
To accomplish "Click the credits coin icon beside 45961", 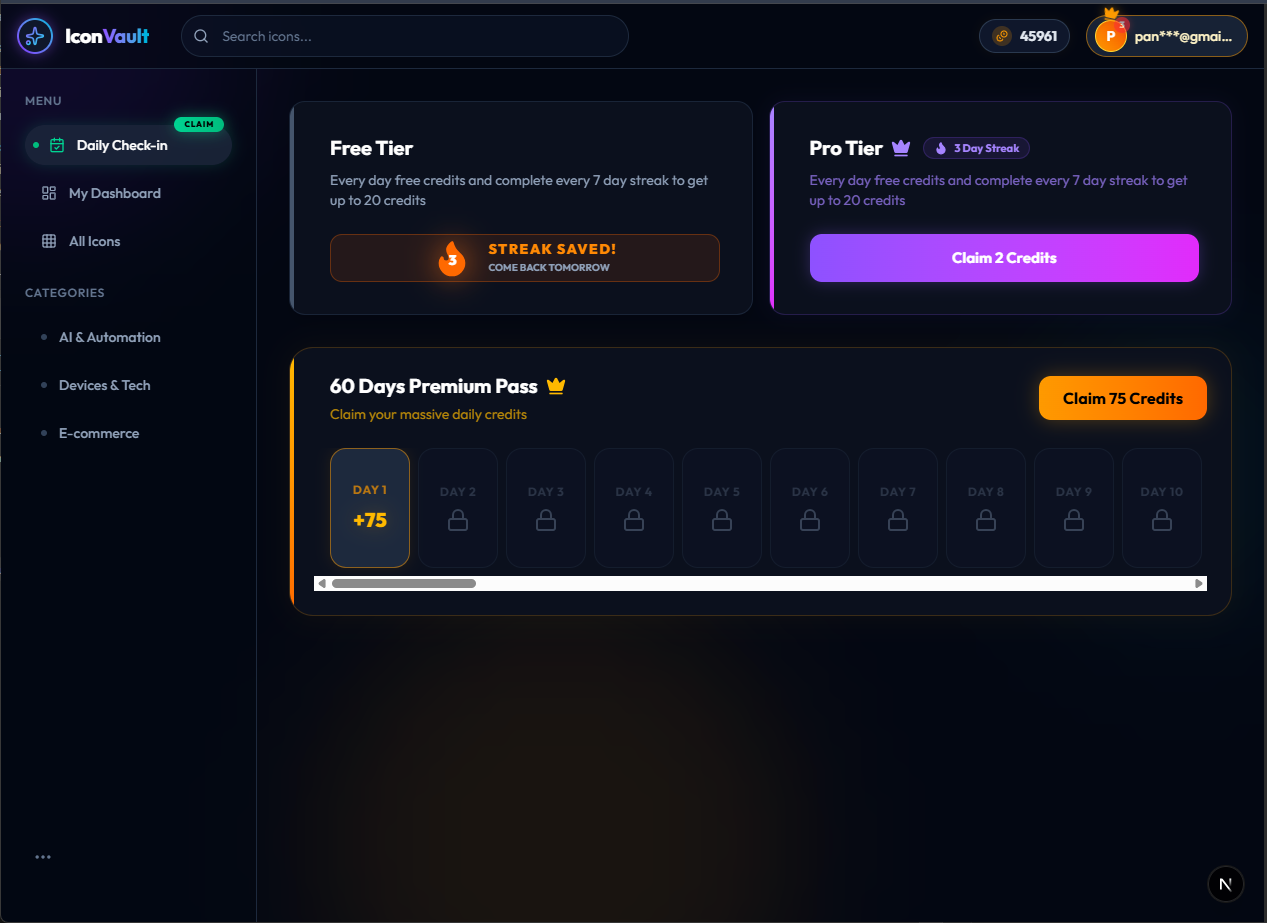I will pyautogui.click(x=1001, y=36).
